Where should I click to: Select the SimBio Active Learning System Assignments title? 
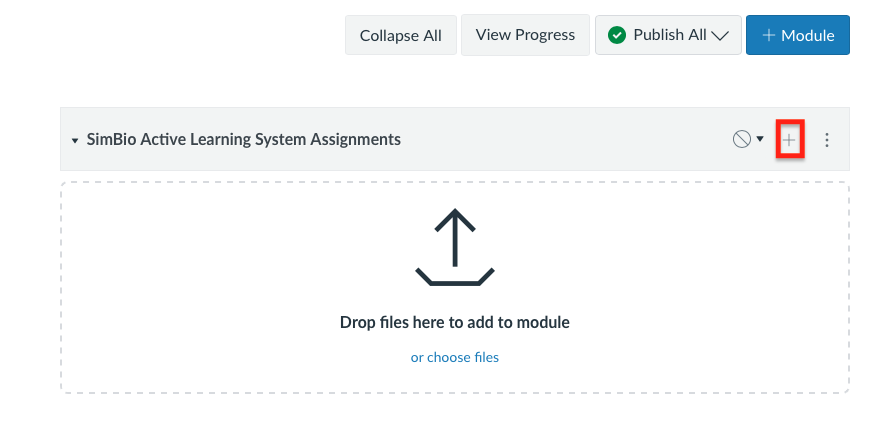click(x=243, y=140)
